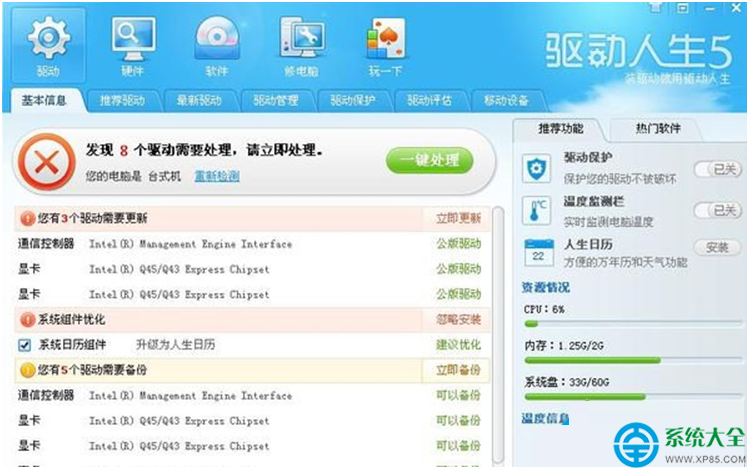Toggle 驱动保护 switch showing 已关
Screen dimensions: 748x470
click(x=718, y=169)
